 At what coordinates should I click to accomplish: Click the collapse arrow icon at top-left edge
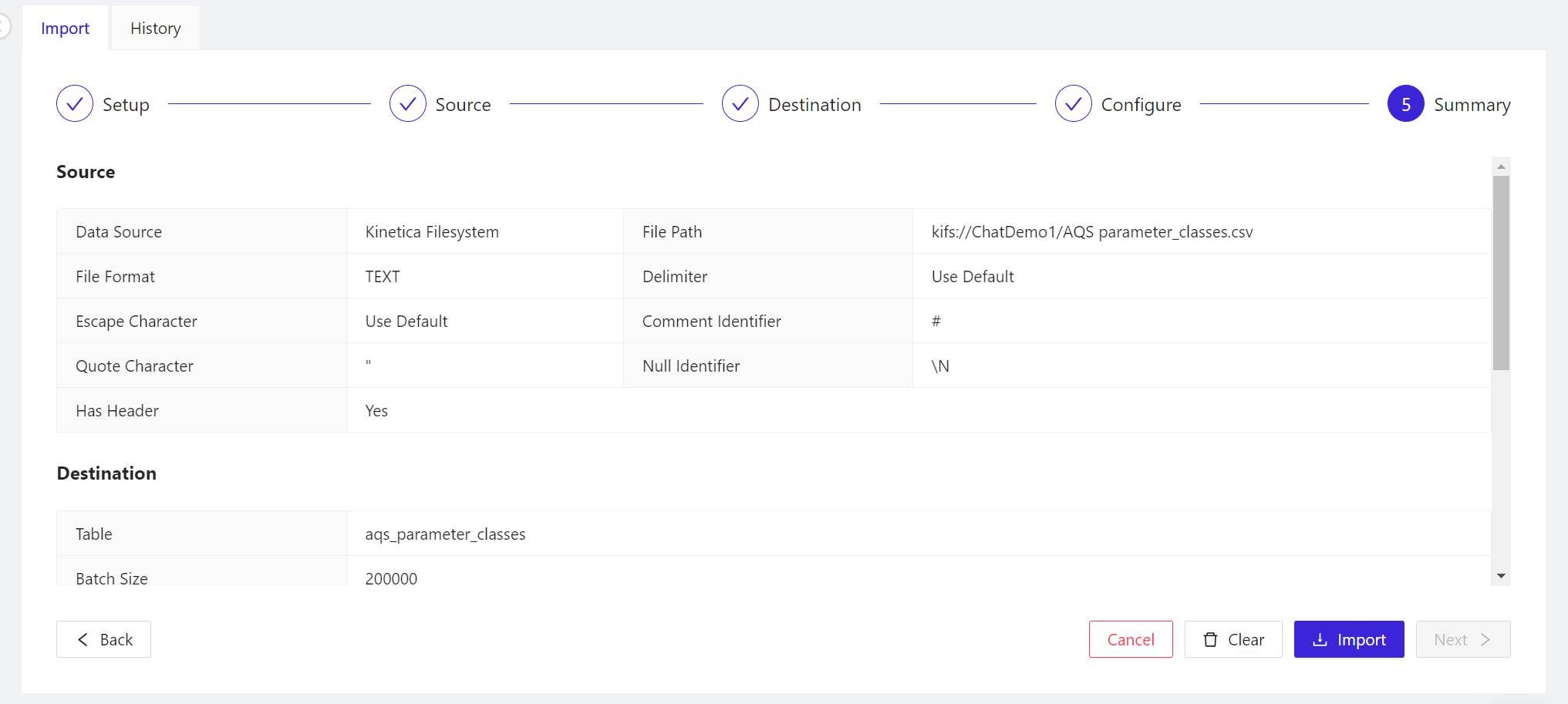[4, 27]
